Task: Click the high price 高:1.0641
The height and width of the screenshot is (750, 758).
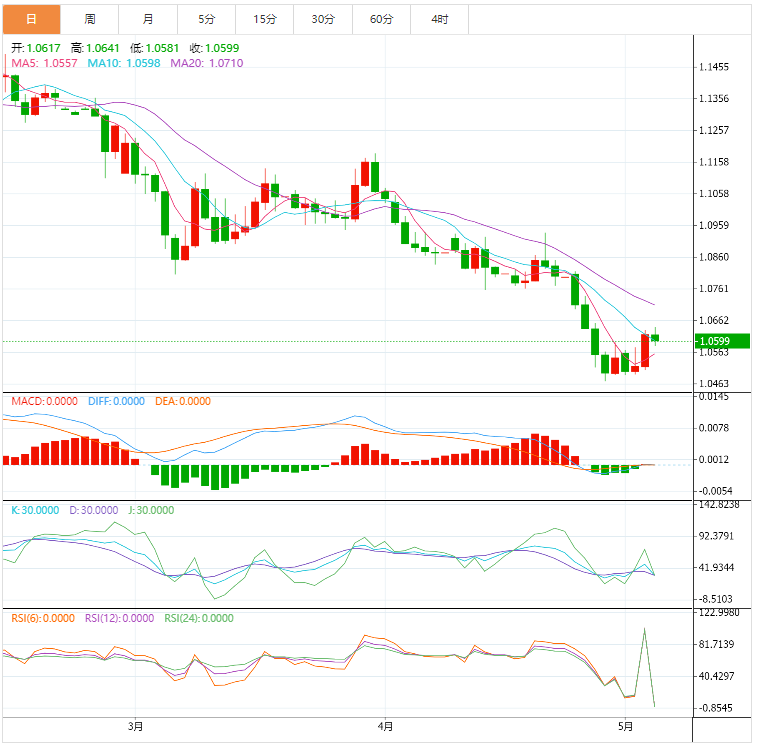Action: [95, 48]
